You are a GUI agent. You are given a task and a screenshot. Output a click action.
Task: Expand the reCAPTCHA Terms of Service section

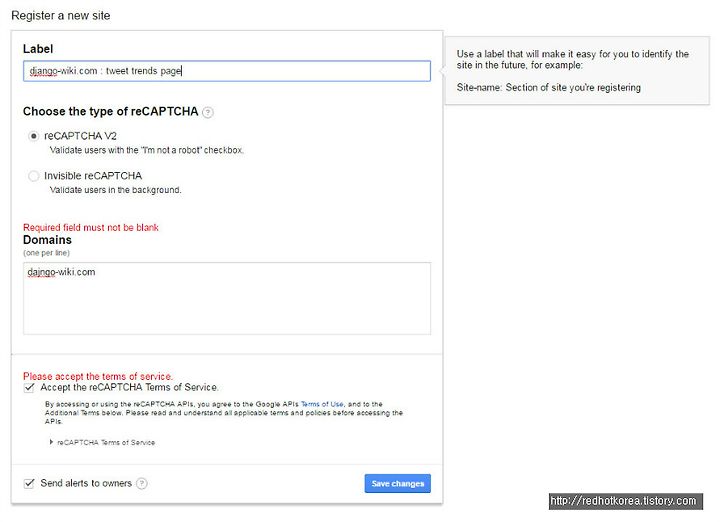click(102, 443)
